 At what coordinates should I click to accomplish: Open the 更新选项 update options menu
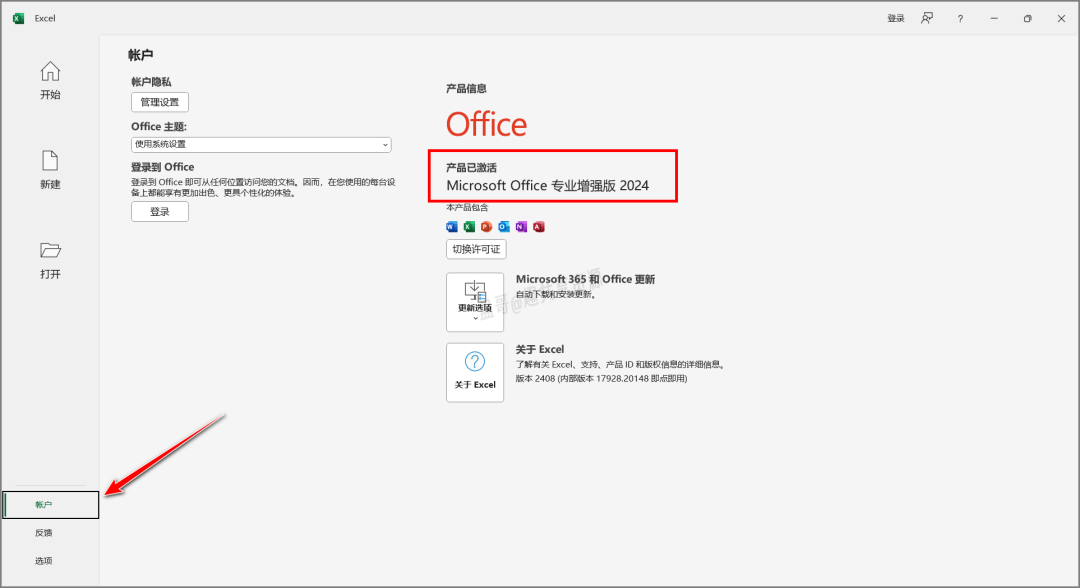pos(475,302)
